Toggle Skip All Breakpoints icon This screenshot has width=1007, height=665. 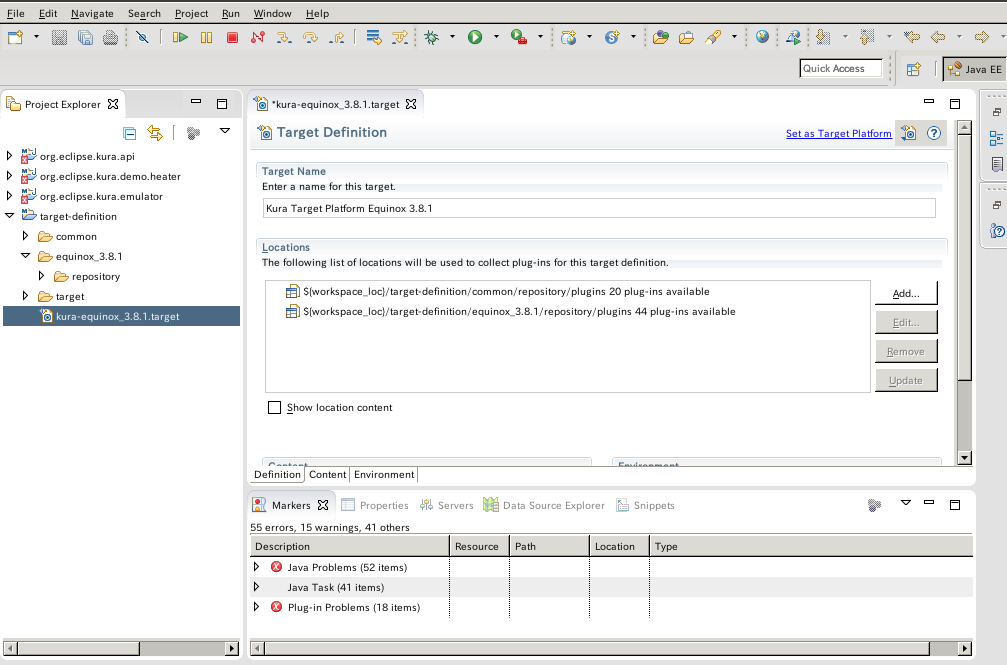point(143,37)
